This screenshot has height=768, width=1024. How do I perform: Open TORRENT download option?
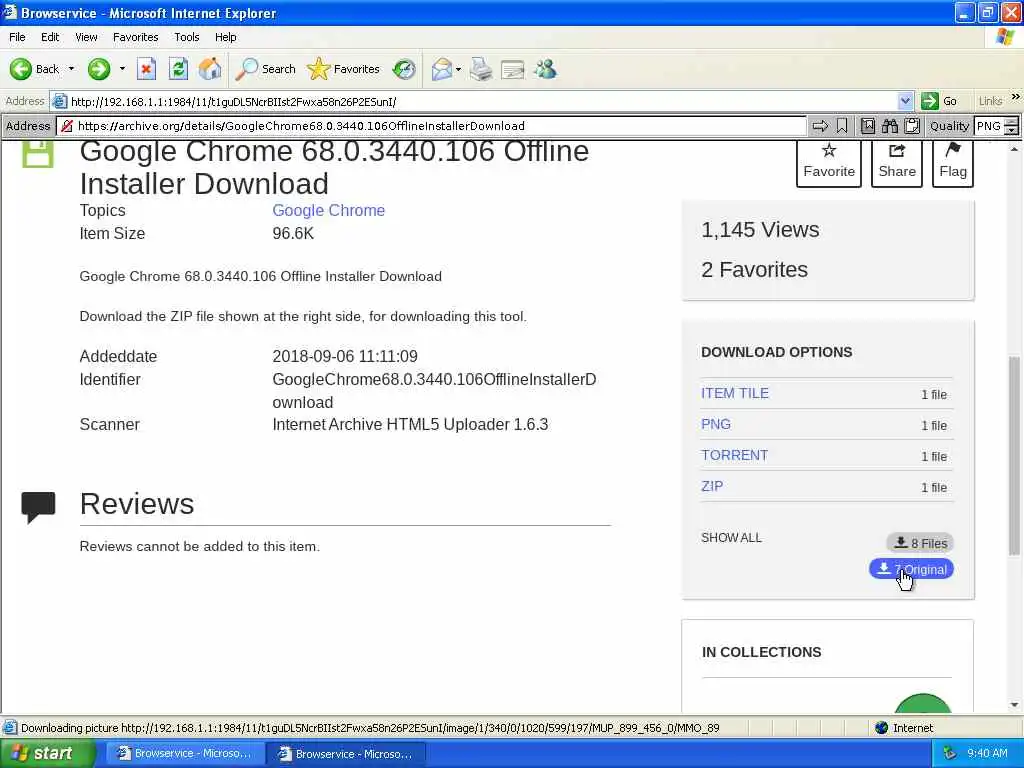[x=735, y=455]
